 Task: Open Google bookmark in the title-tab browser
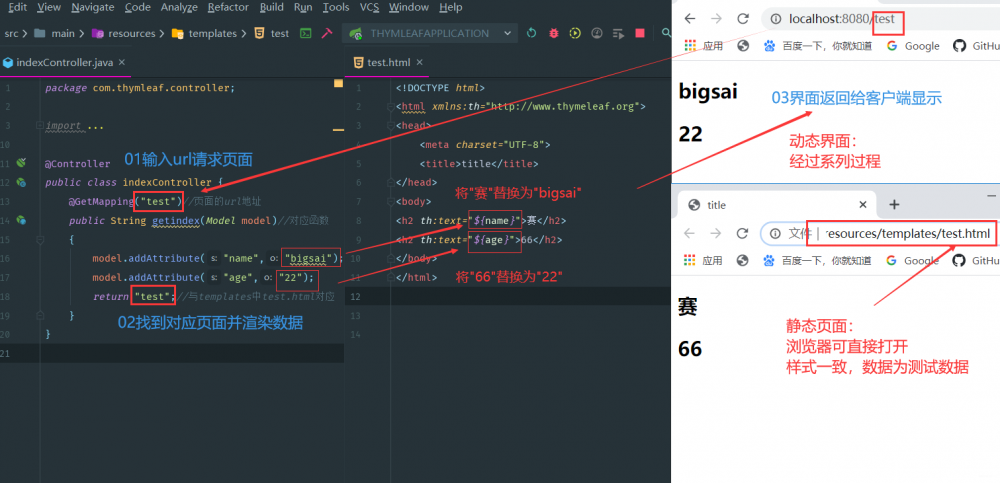tap(913, 260)
